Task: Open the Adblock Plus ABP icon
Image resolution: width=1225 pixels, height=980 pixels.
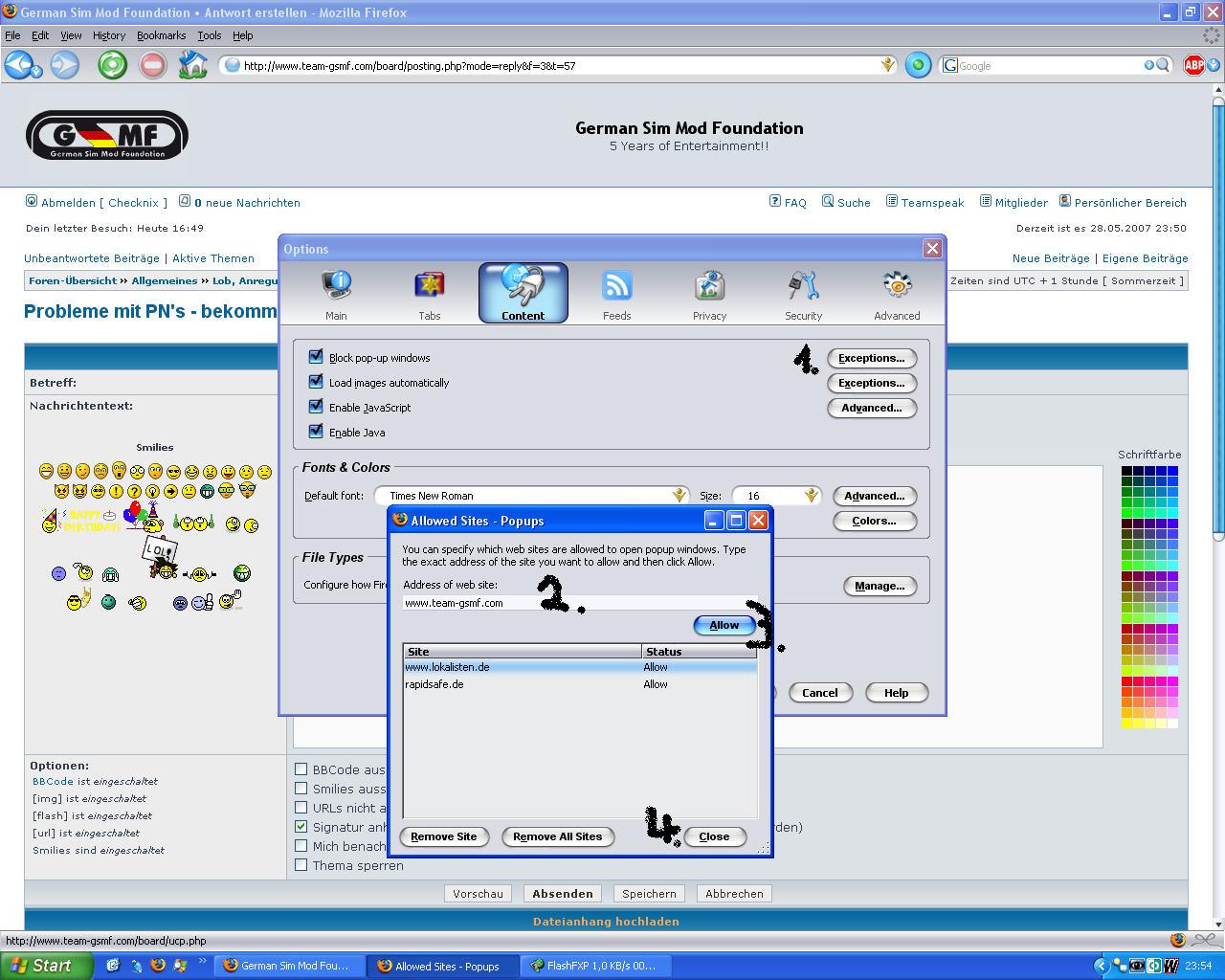Action: (x=1193, y=65)
